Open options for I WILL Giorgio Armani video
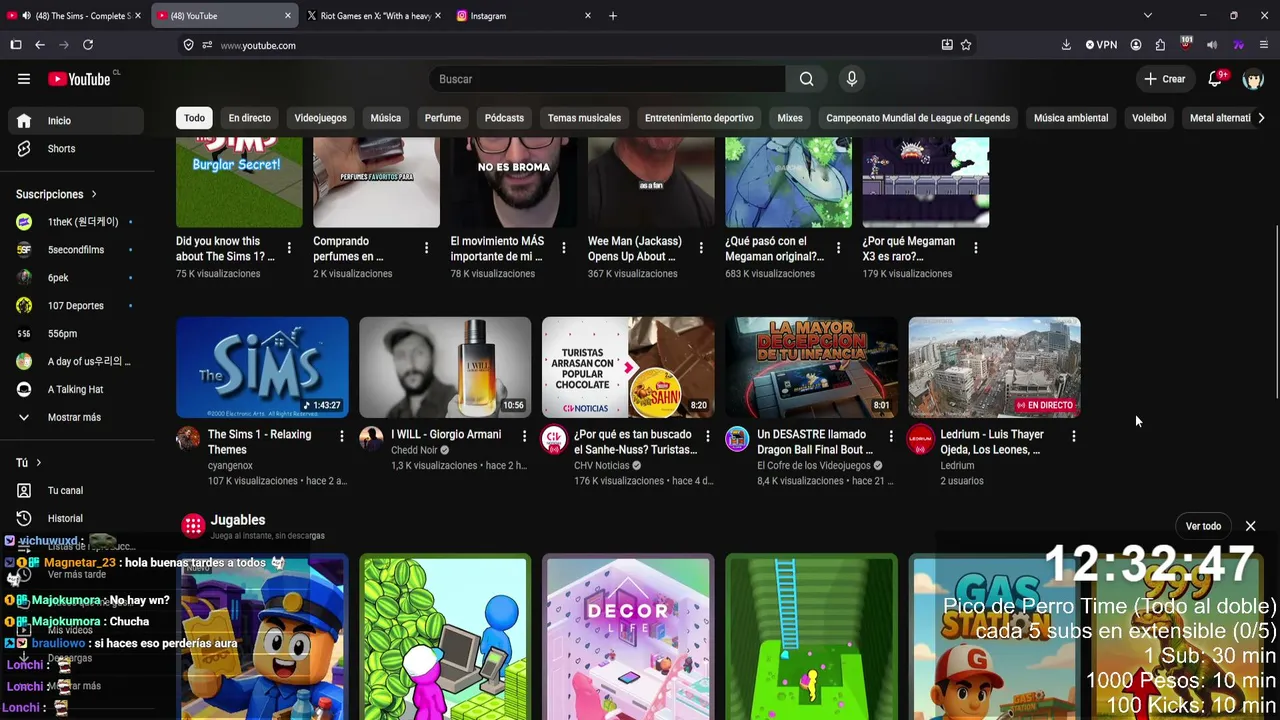This screenshot has width=1280, height=720. 524,436
